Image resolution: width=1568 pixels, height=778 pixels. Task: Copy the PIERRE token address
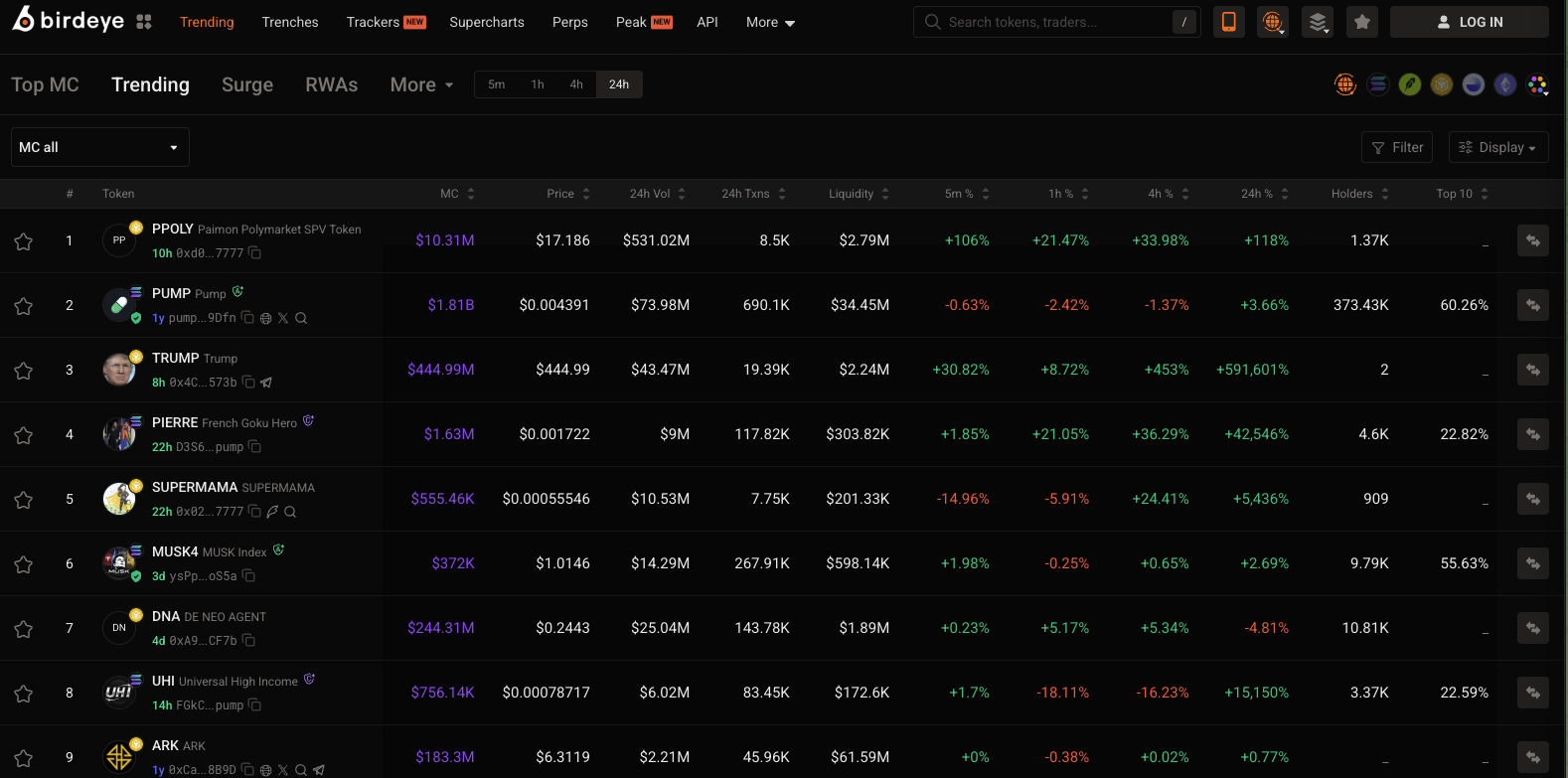pos(255,447)
